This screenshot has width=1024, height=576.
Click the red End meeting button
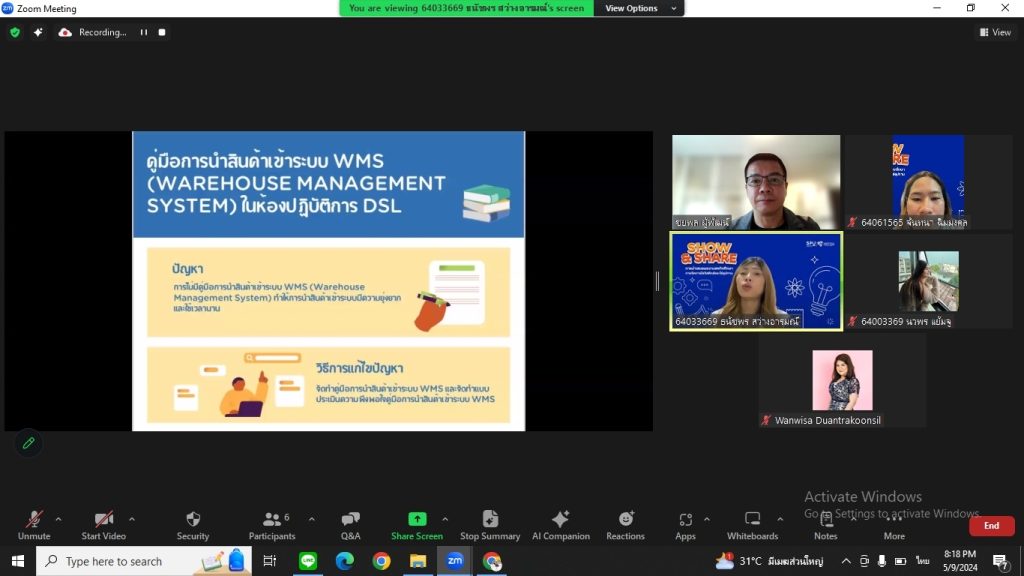(991, 526)
